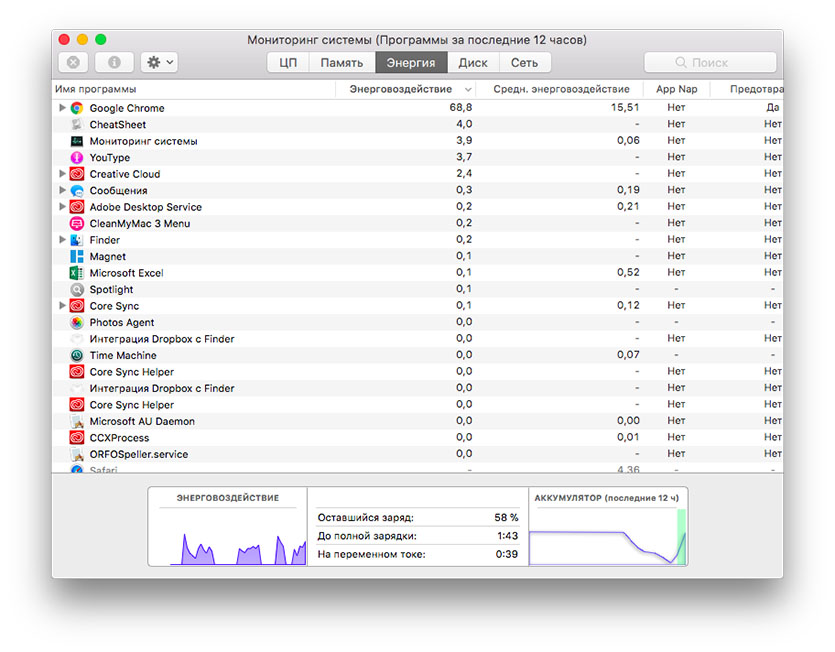Click the Spotlight icon

click(x=77, y=290)
